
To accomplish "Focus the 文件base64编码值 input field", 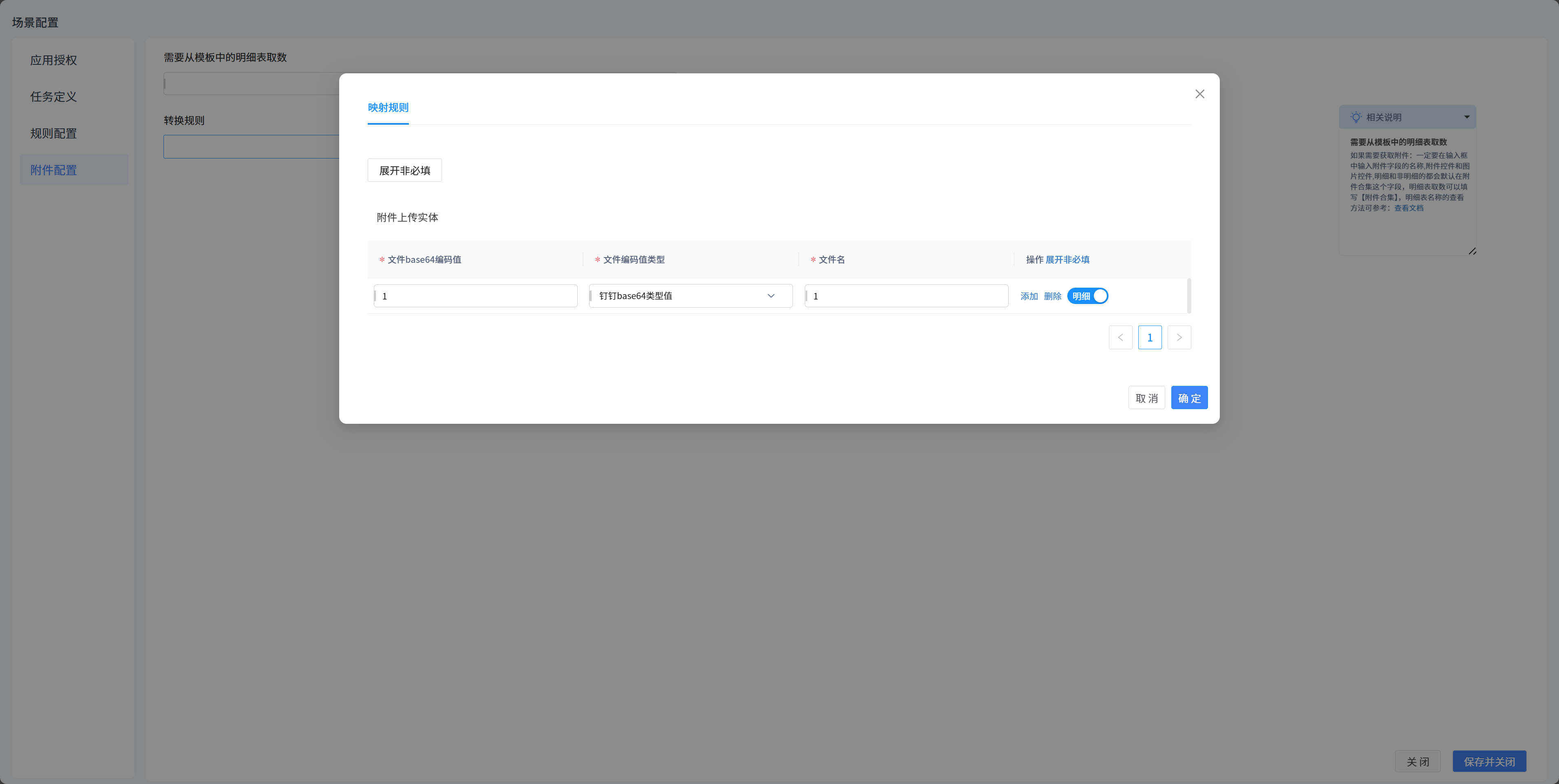I will click(x=476, y=296).
